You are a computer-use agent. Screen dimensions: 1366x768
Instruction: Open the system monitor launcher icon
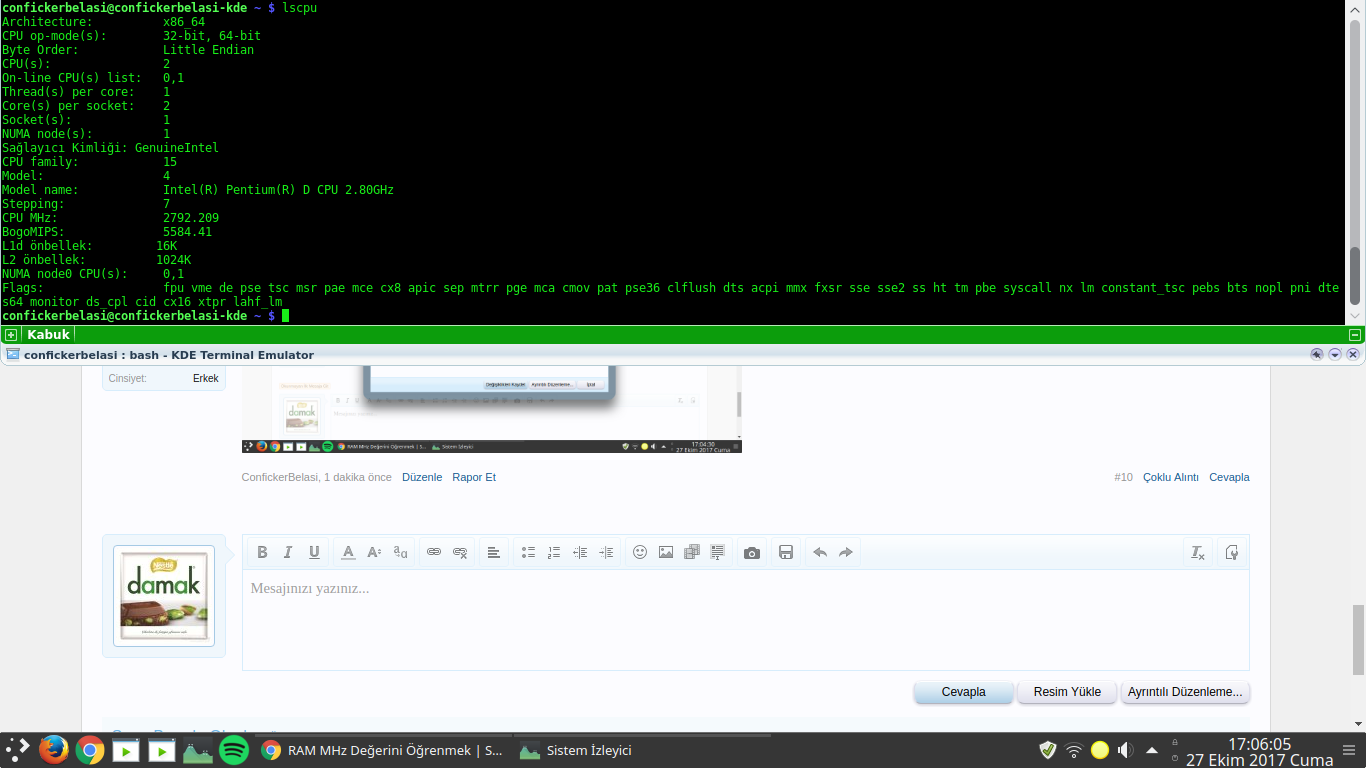tap(198, 750)
